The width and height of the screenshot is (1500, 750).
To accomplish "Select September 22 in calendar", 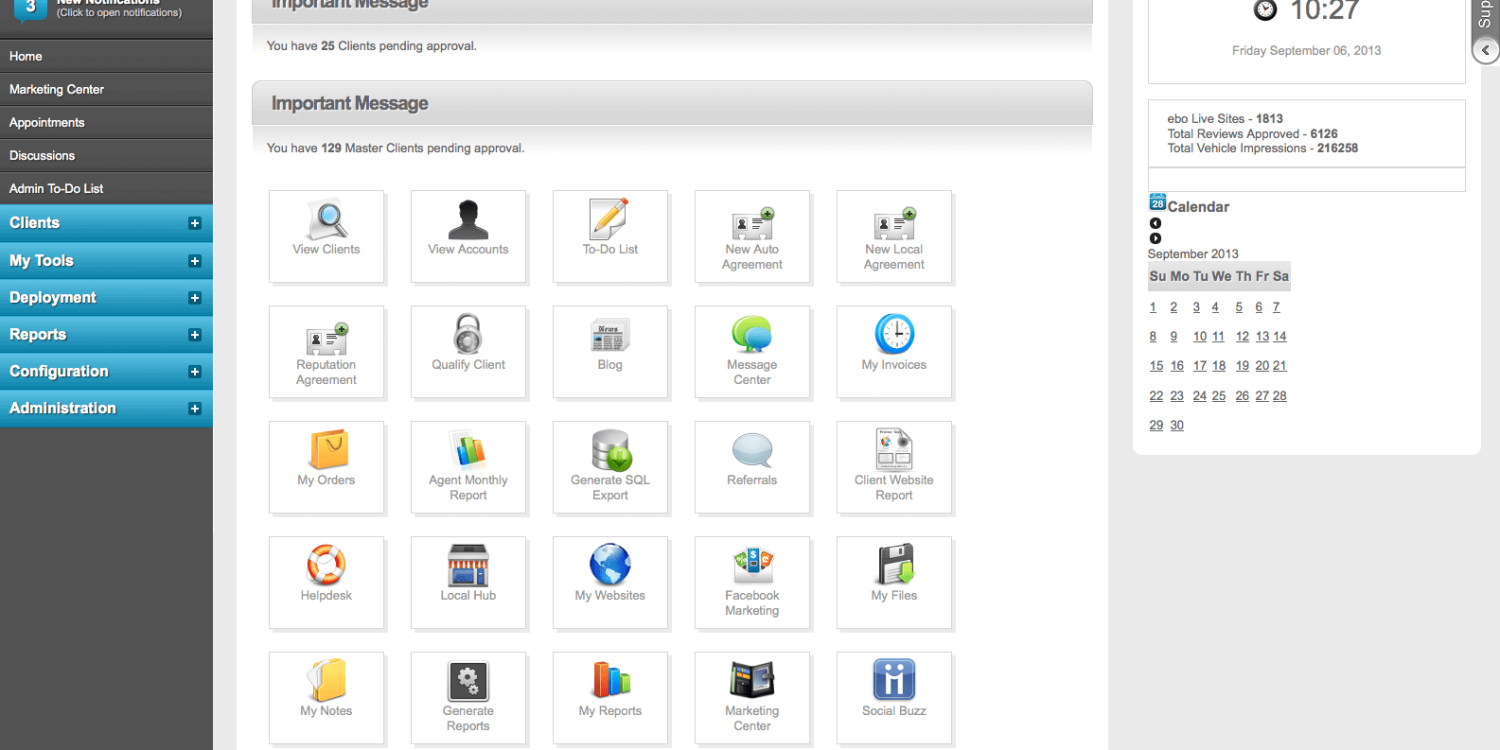I will pyautogui.click(x=1156, y=396).
